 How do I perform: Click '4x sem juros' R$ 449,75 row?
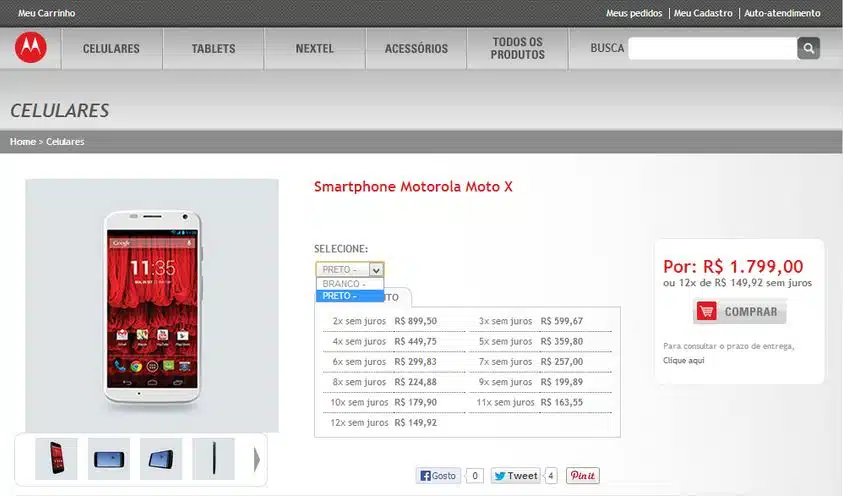point(394,342)
